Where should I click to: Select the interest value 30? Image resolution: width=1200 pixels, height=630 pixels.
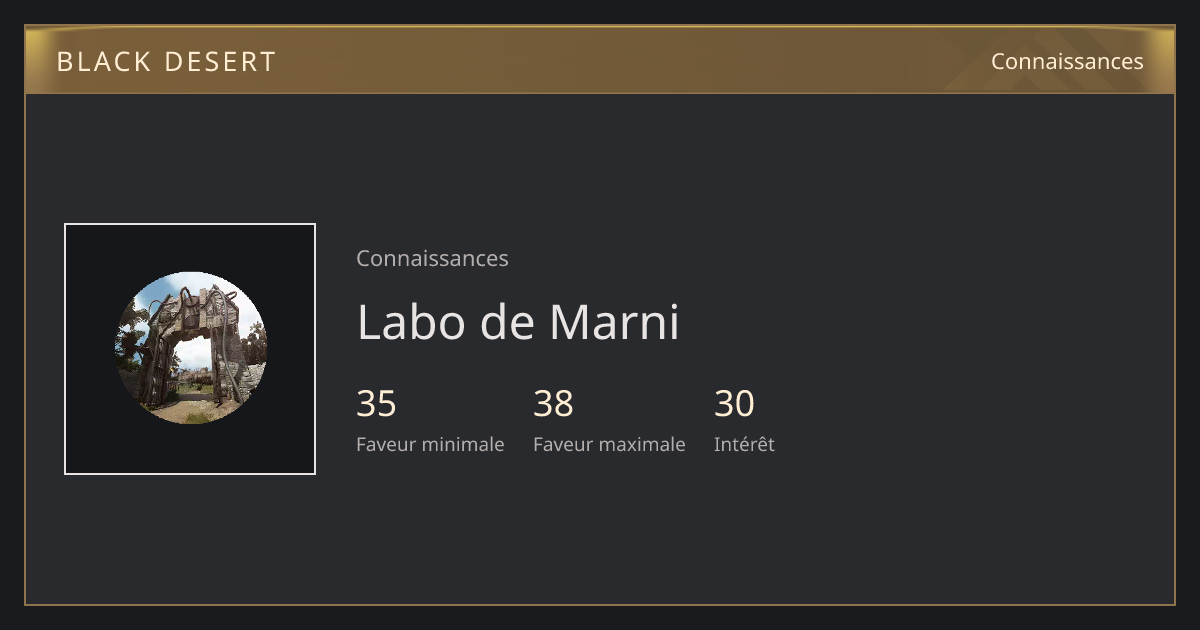pyautogui.click(x=734, y=404)
